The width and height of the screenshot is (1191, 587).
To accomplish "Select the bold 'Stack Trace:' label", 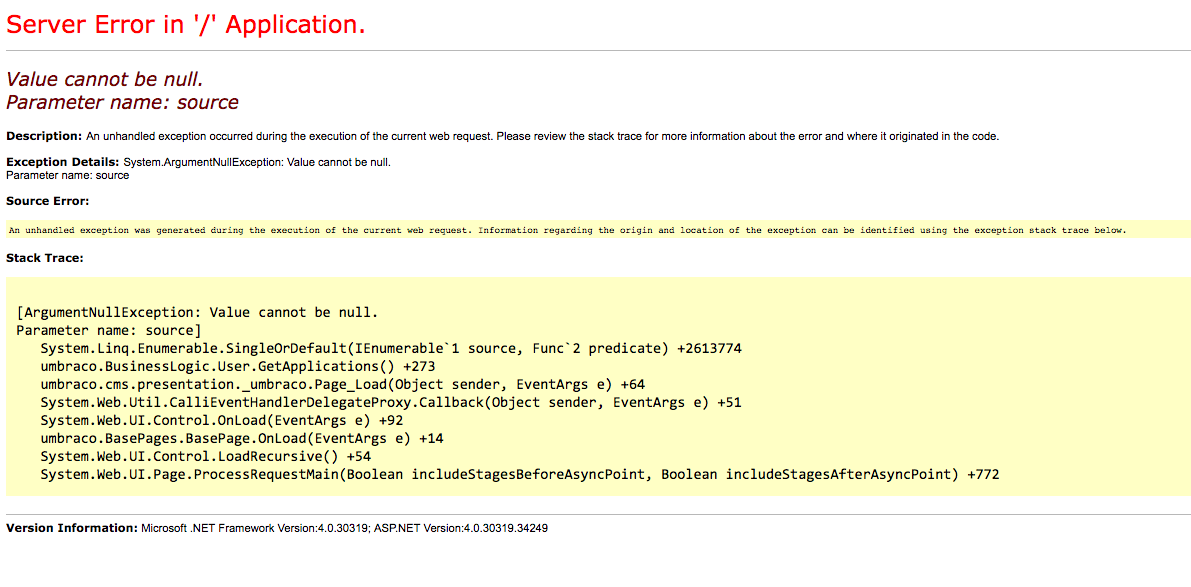I will (x=44, y=258).
